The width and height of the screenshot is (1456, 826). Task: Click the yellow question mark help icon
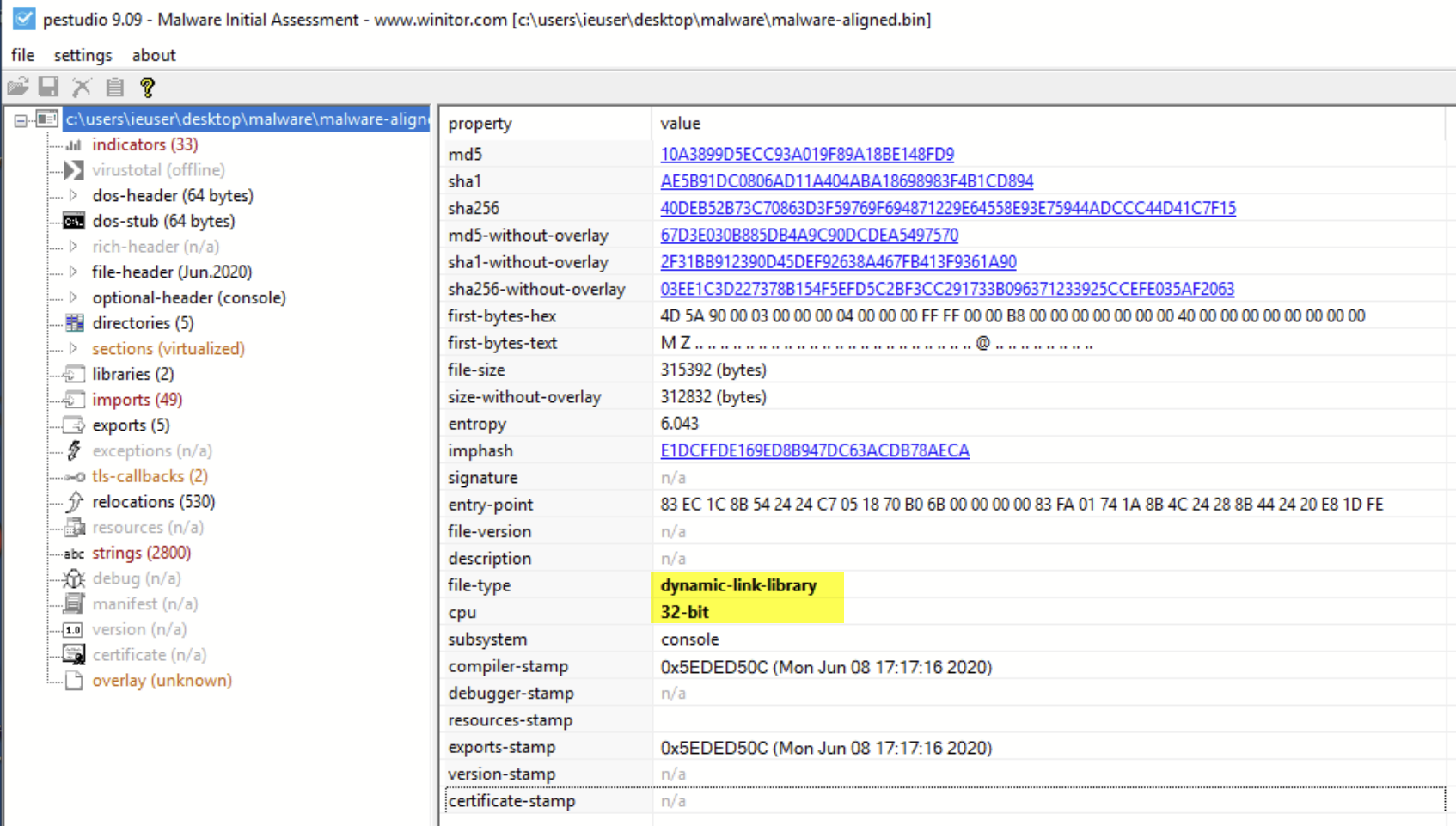tap(147, 87)
